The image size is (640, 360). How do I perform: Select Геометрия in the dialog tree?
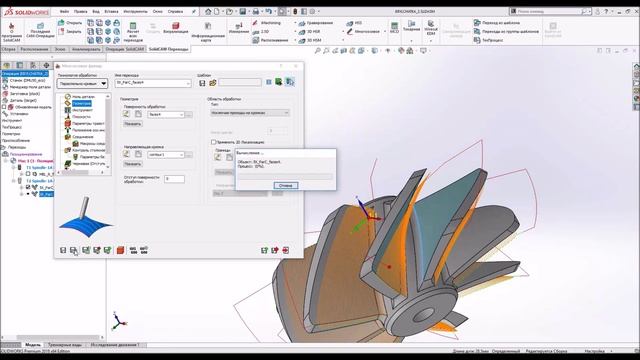click(x=82, y=103)
